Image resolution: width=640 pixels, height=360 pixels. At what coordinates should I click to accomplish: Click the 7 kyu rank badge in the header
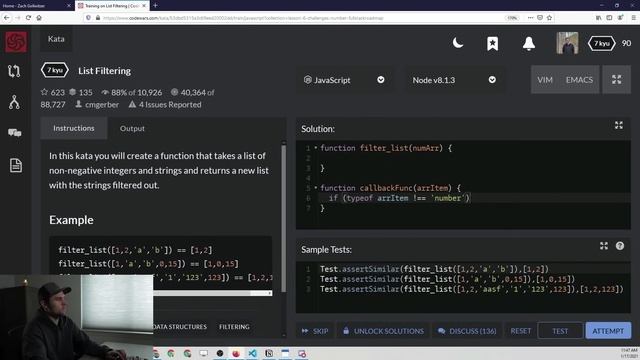(x=601, y=43)
